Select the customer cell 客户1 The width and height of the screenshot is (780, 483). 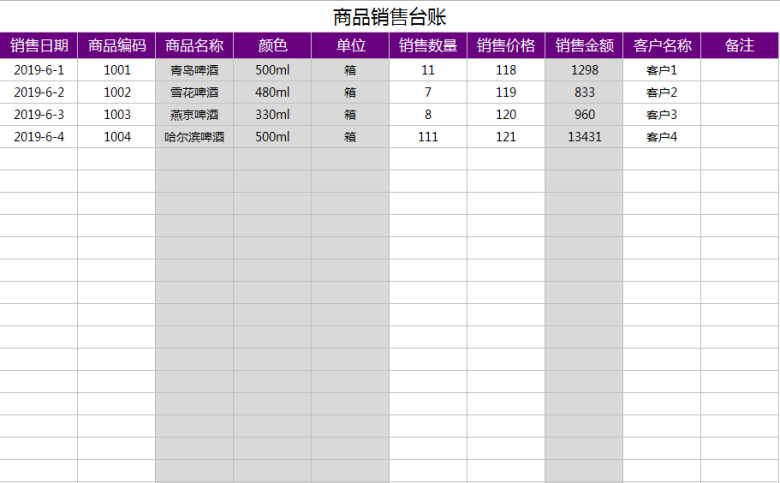[662, 70]
